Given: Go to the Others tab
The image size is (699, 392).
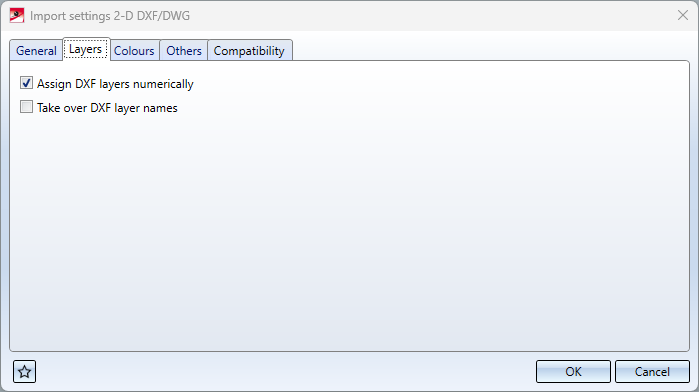Looking at the screenshot, I should [184, 51].
